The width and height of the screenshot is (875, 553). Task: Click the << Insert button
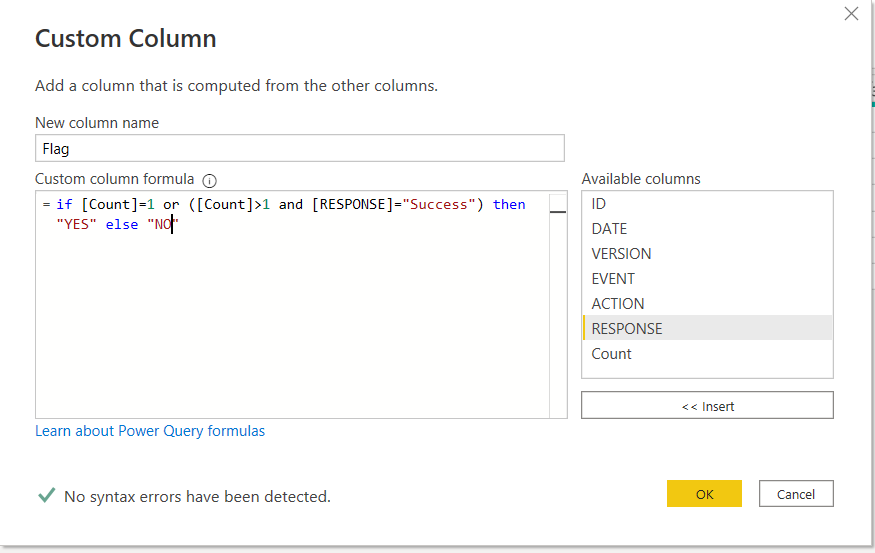pos(707,405)
